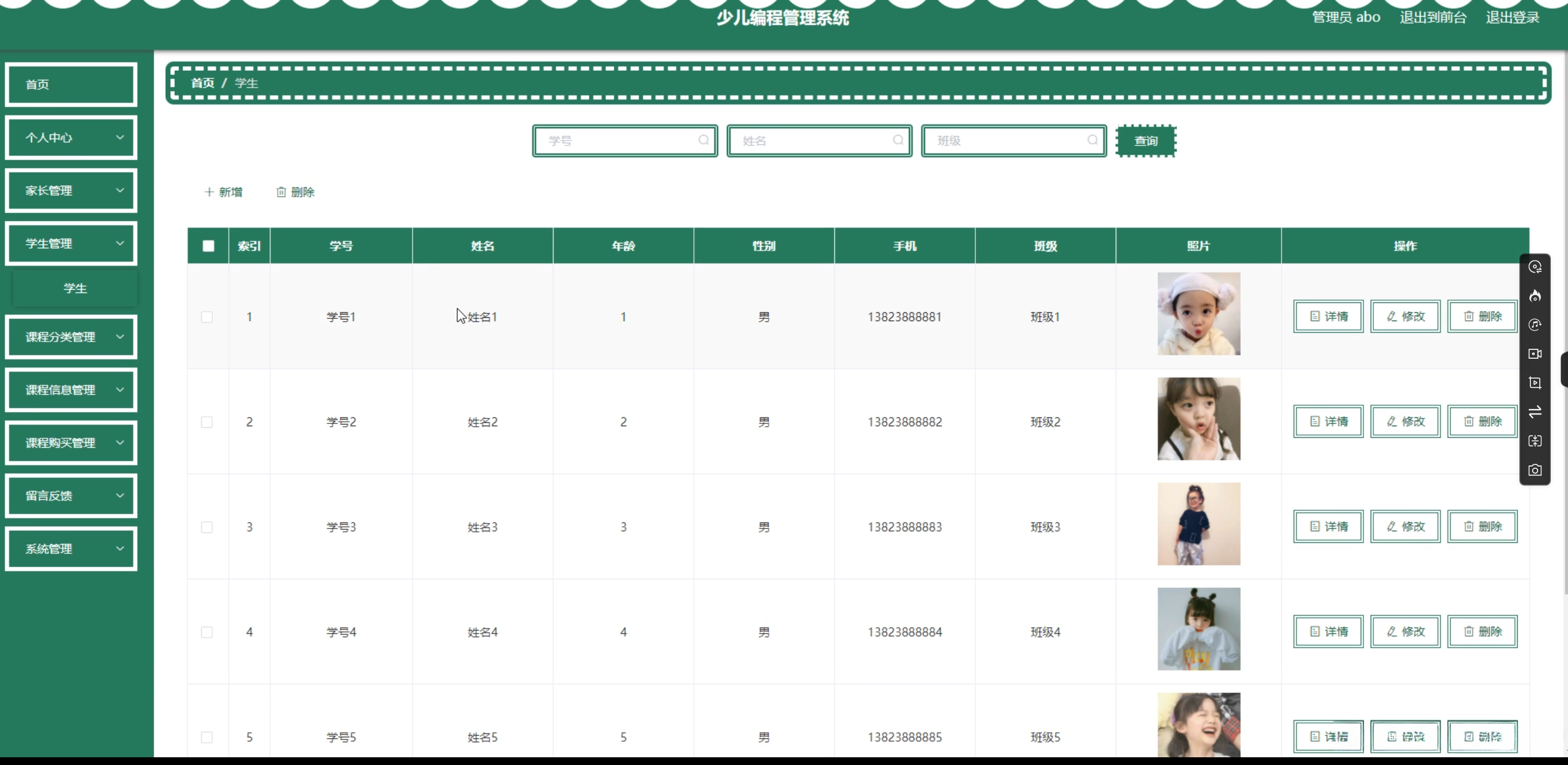Collapse the 学生管理 sidebar menu
1568x765 pixels.
[x=71, y=243]
